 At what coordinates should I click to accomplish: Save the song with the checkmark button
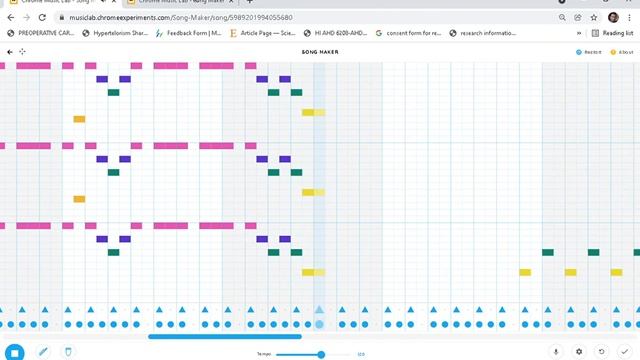[624, 351]
